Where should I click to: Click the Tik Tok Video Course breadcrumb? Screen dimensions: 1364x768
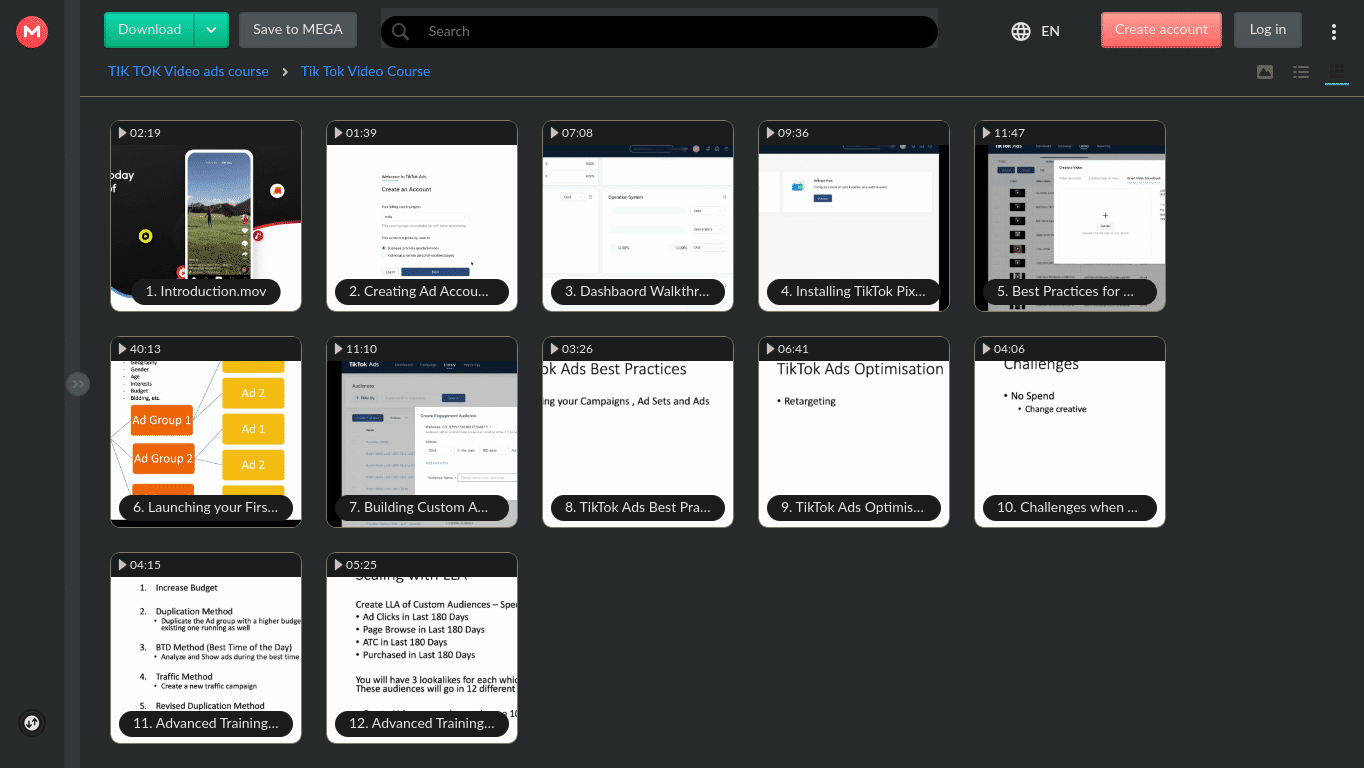point(365,71)
